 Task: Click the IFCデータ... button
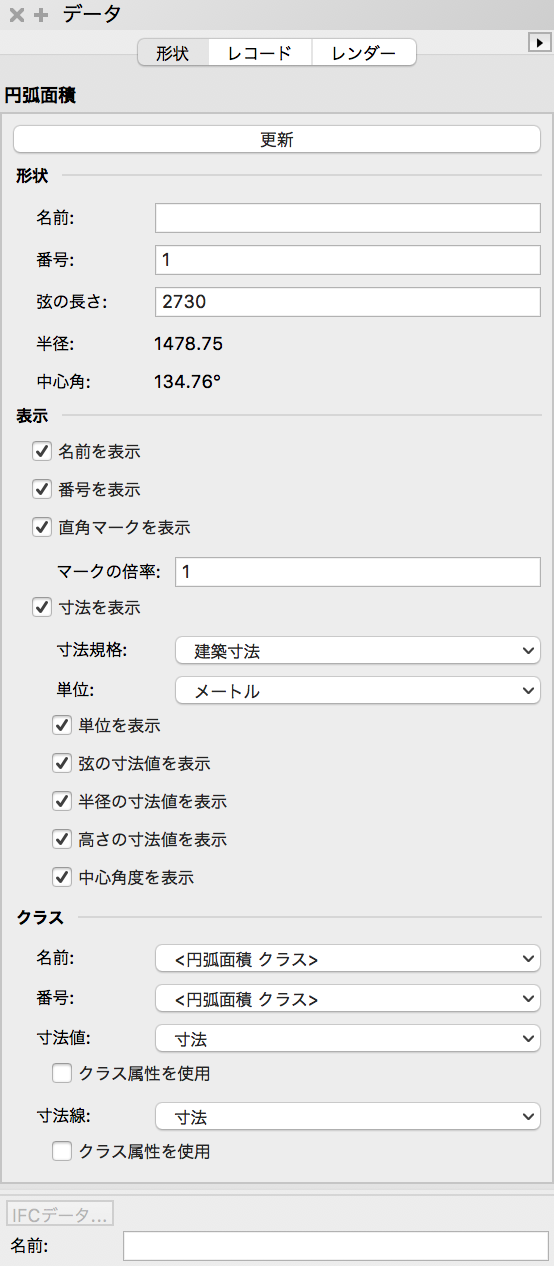[x=60, y=1214]
